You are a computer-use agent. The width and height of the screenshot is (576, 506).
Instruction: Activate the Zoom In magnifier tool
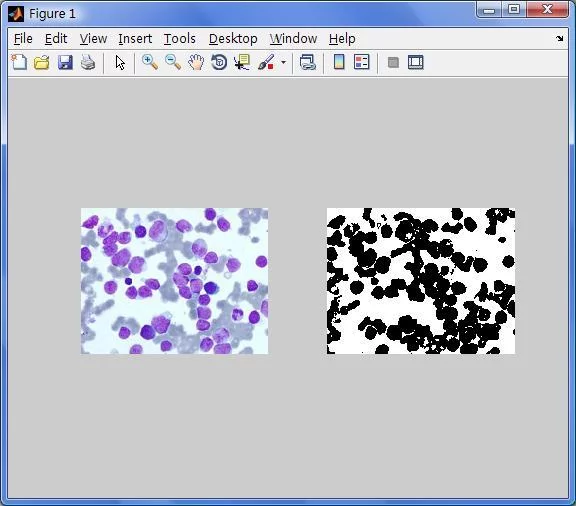150,62
